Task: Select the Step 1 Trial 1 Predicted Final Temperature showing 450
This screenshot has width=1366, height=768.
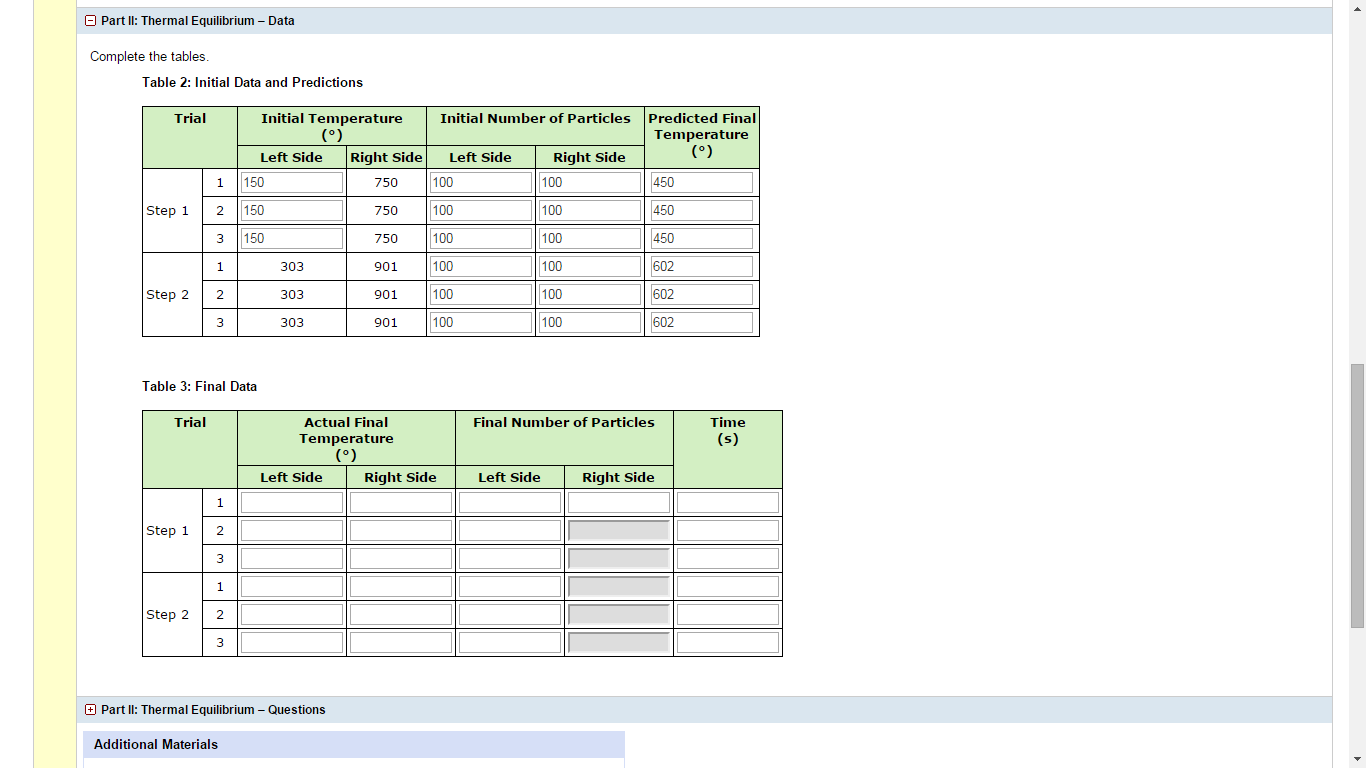Action: [x=698, y=181]
